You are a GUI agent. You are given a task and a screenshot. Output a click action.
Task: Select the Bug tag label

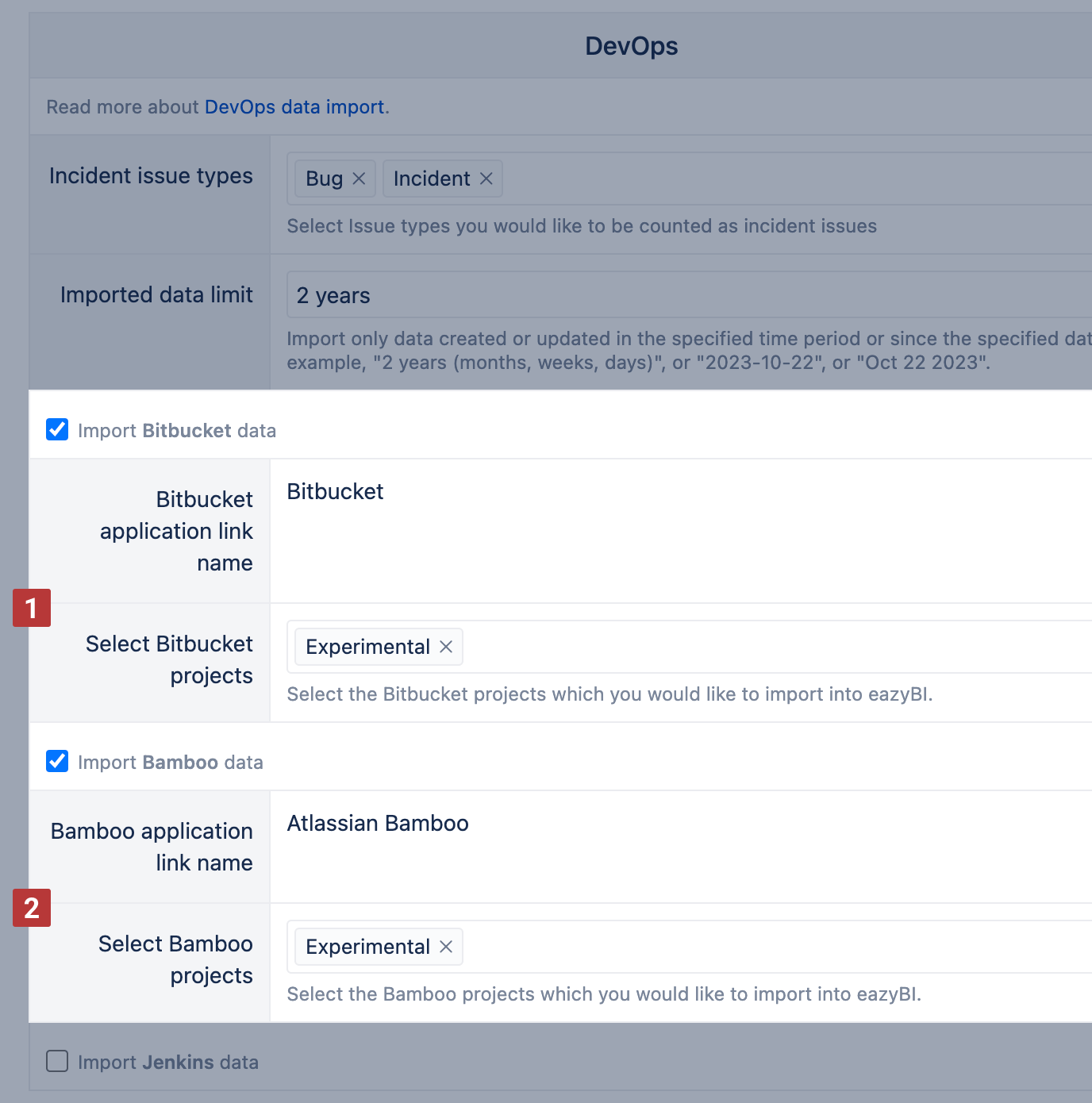pos(324,179)
